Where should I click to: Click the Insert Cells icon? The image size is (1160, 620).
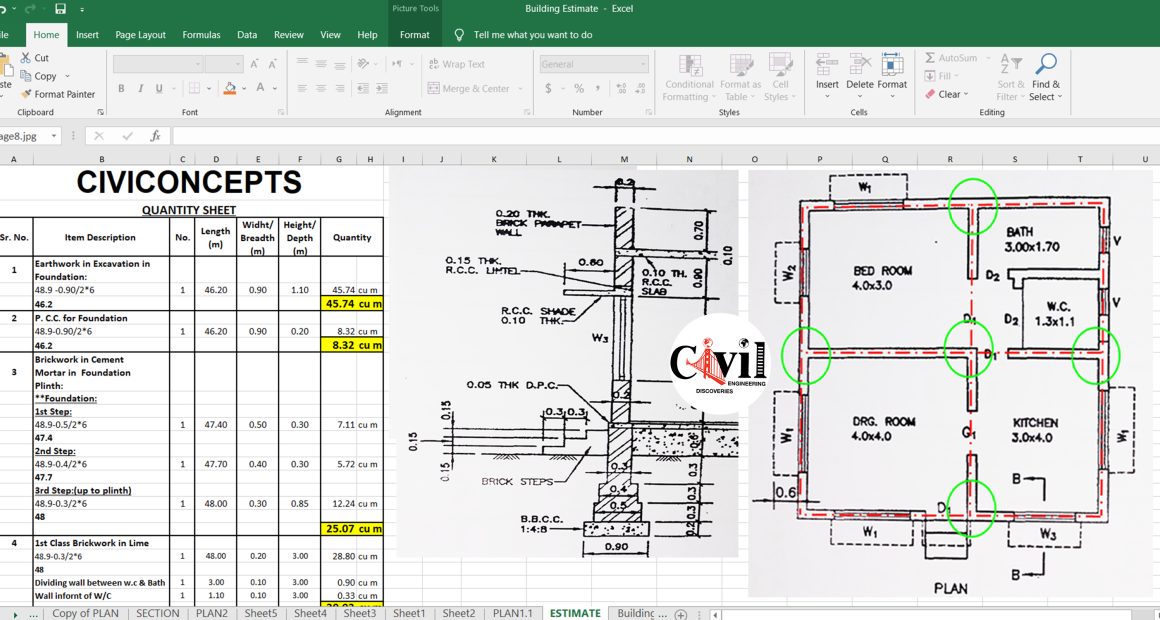coord(826,64)
